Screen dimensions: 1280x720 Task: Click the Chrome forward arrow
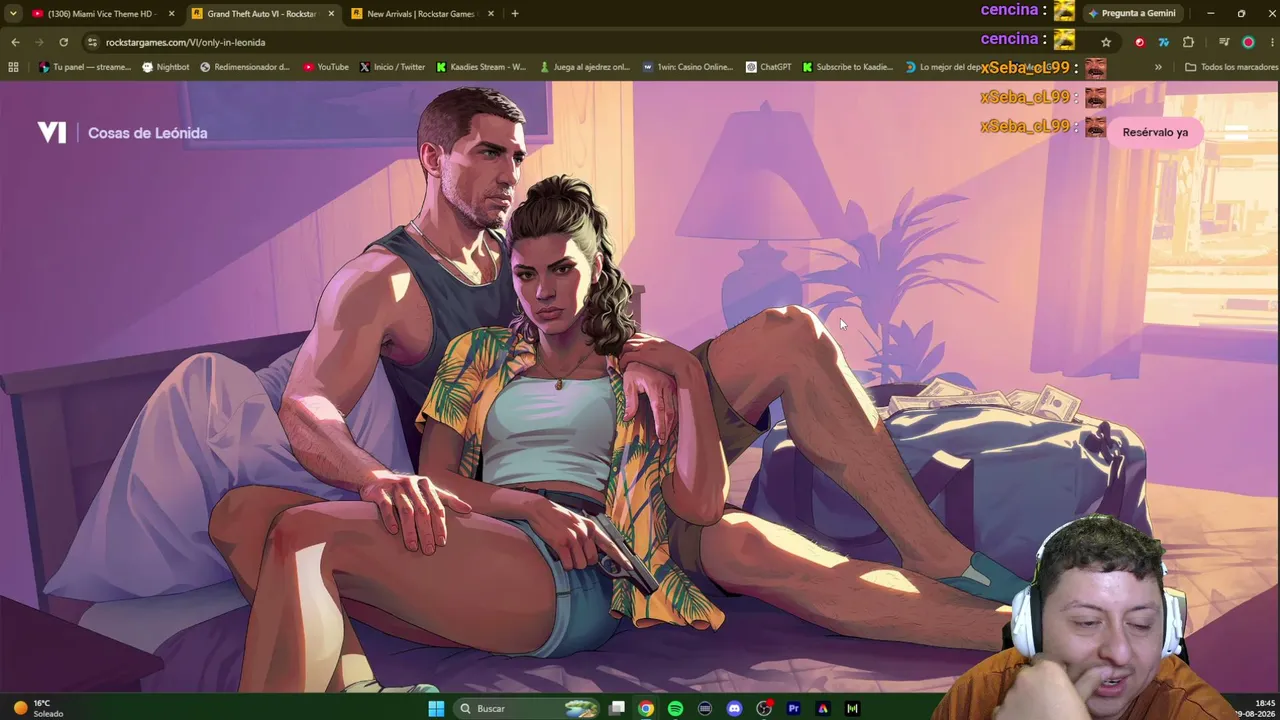click(39, 42)
